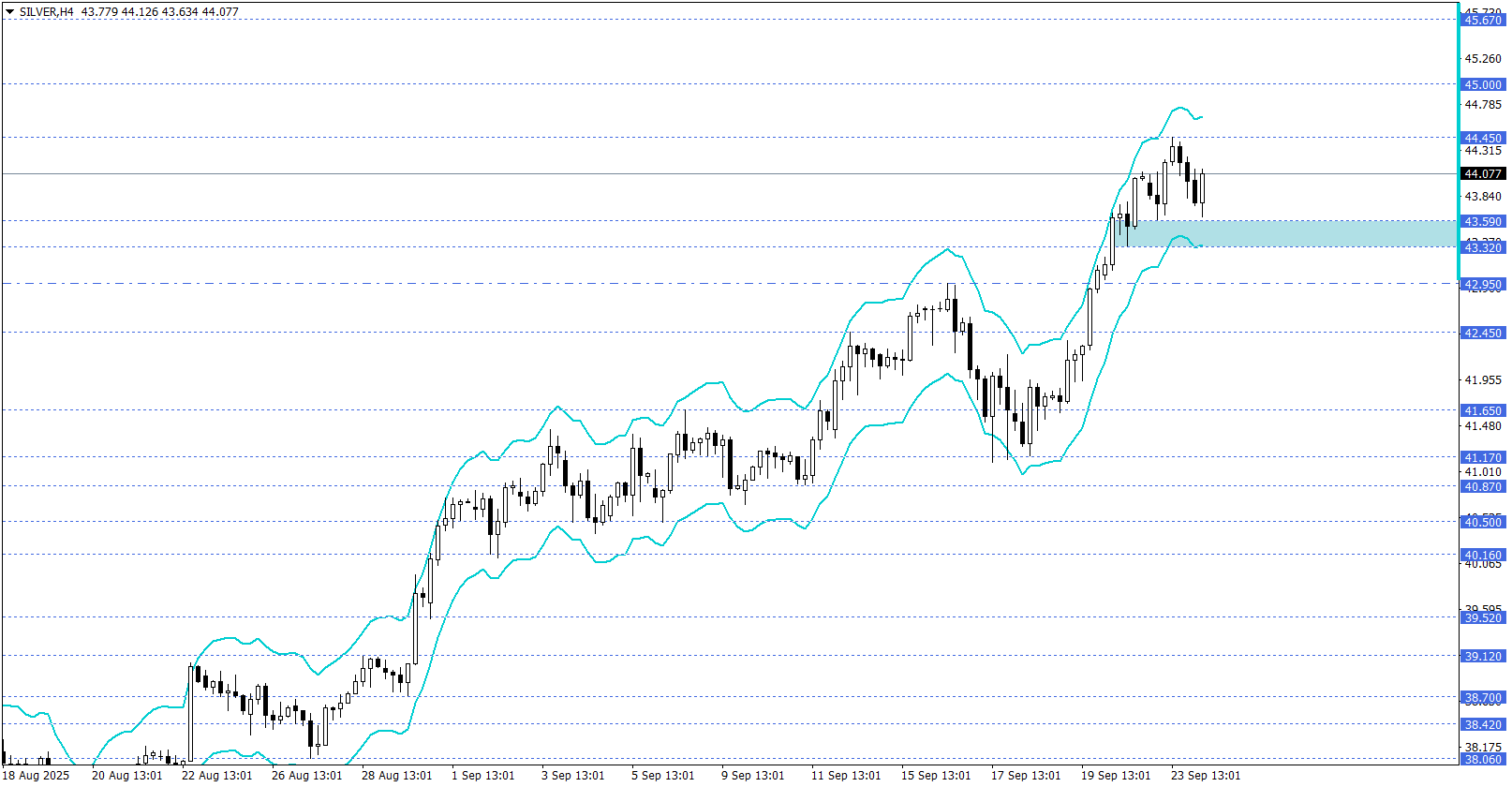
Task: Select the 42.950 dash-dot level label
Action: 1482,284
